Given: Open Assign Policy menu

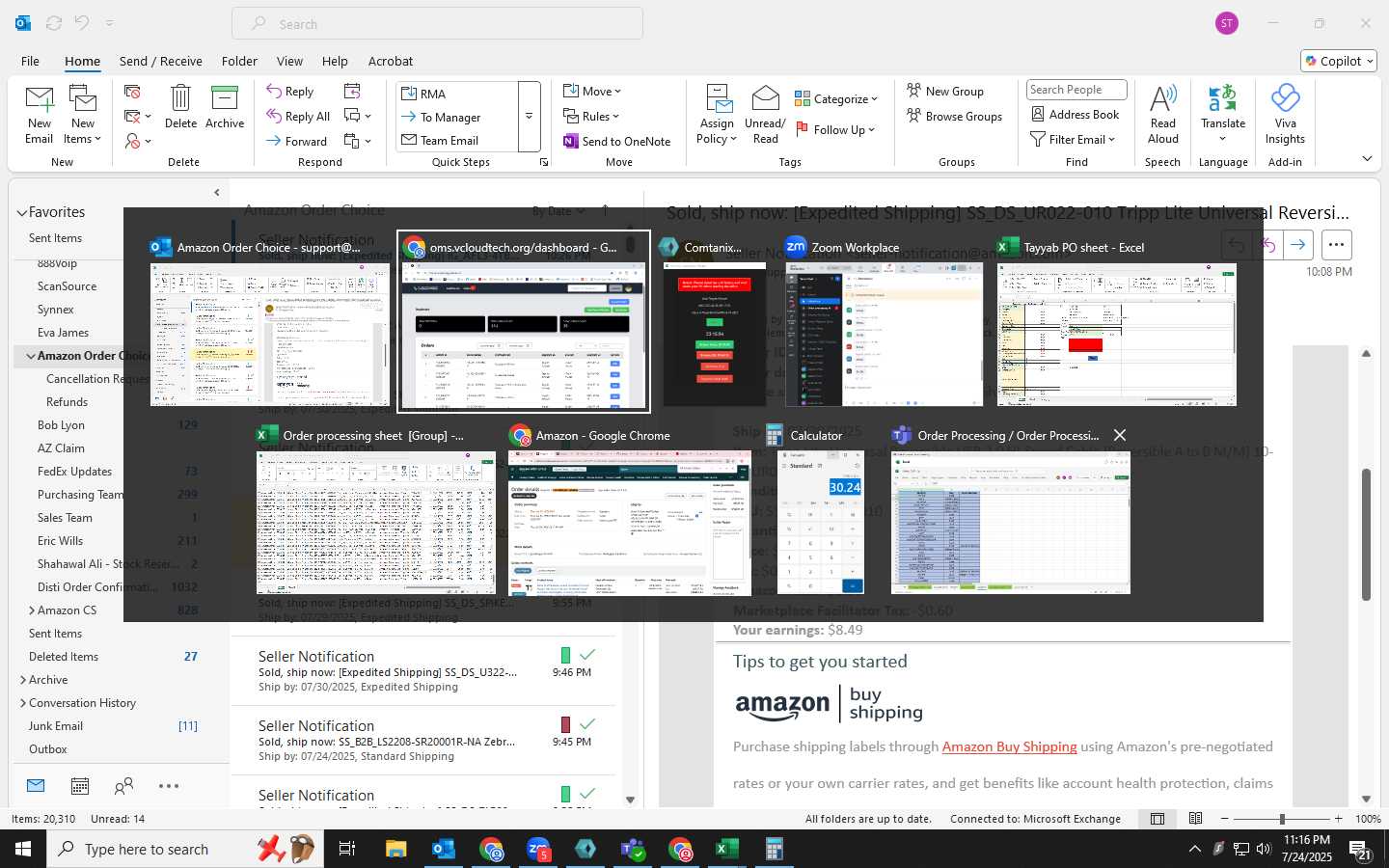Looking at the screenshot, I should coord(717,114).
